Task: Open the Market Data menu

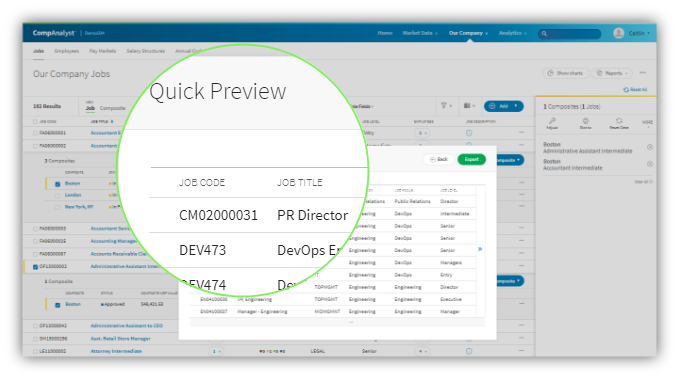Action: tap(420, 33)
